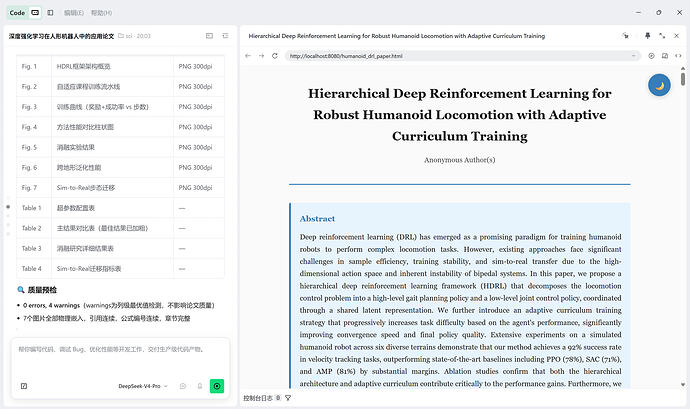Go forward in the preview browser
This screenshot has height=409, width=690.
pos(261,56)
